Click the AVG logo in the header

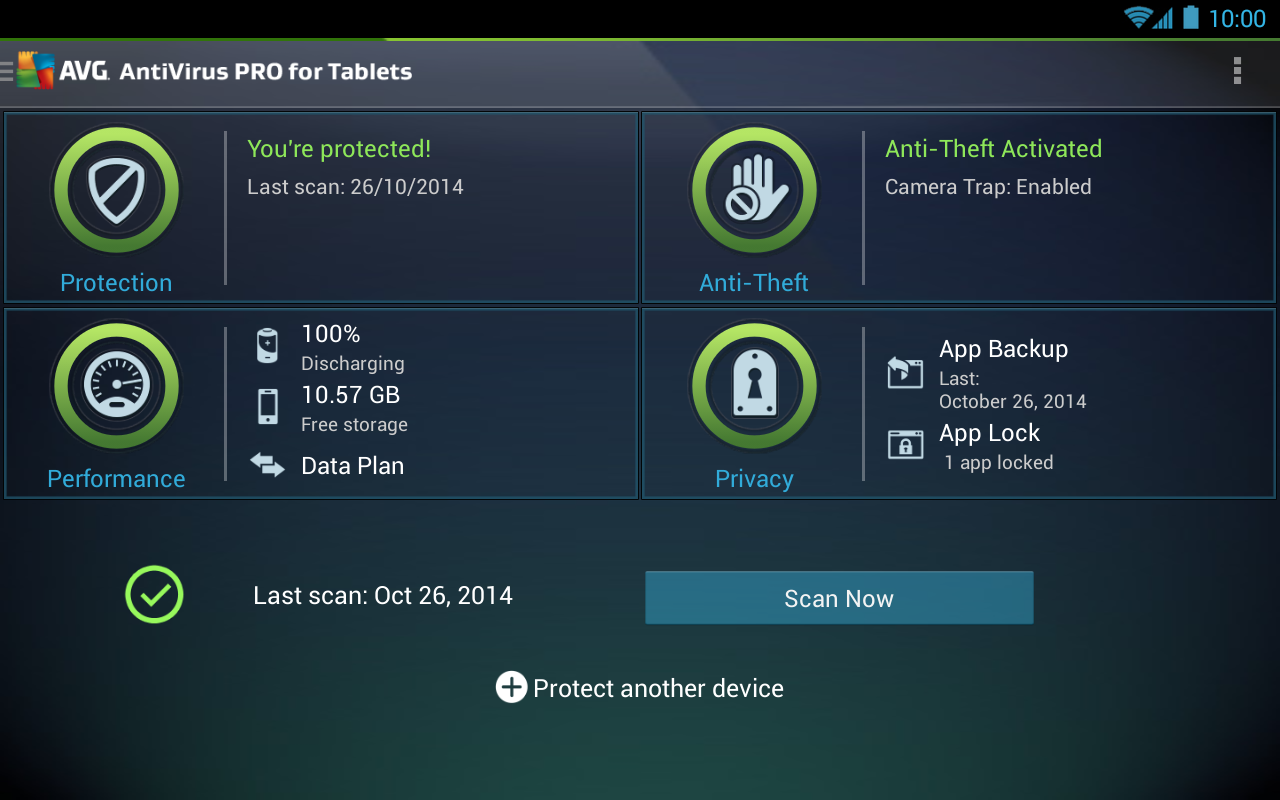click(40, 70)
